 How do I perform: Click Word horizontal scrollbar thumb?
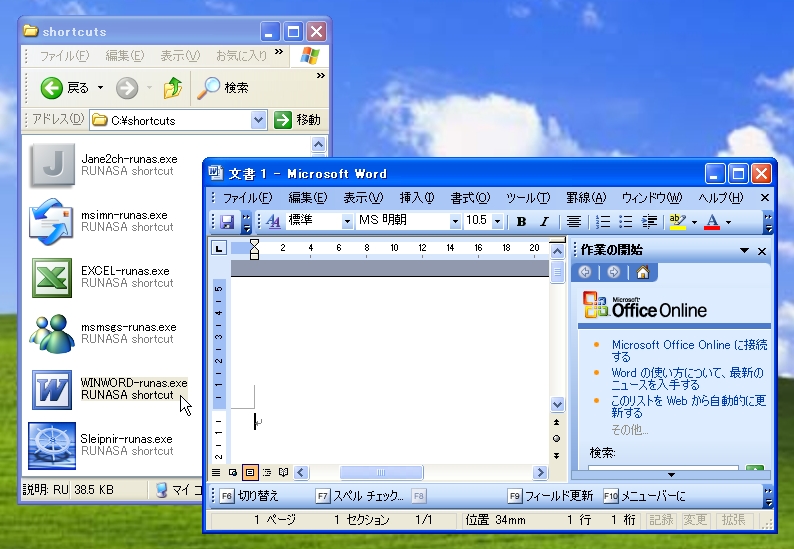(381, 473)
